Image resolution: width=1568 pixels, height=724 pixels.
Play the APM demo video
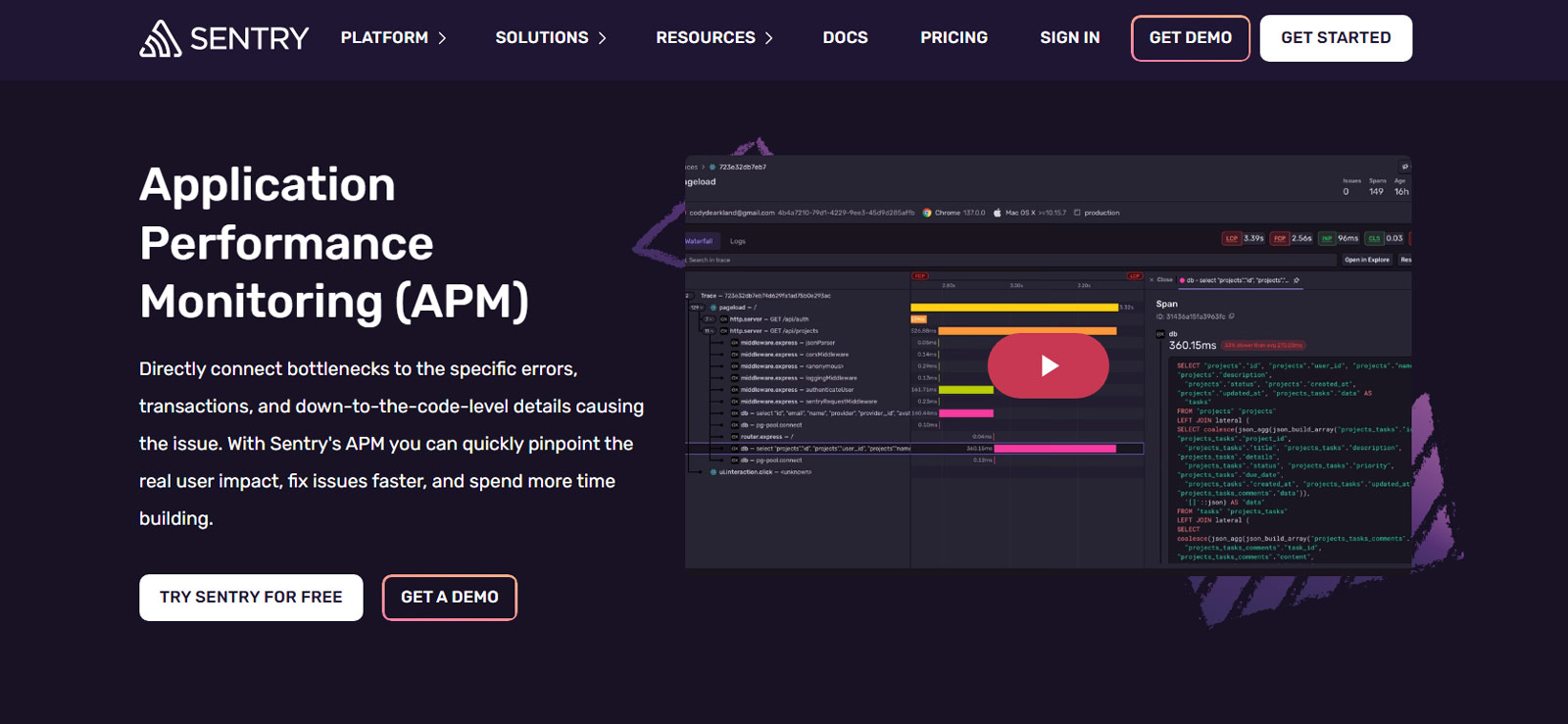(x=1049, y=365)
